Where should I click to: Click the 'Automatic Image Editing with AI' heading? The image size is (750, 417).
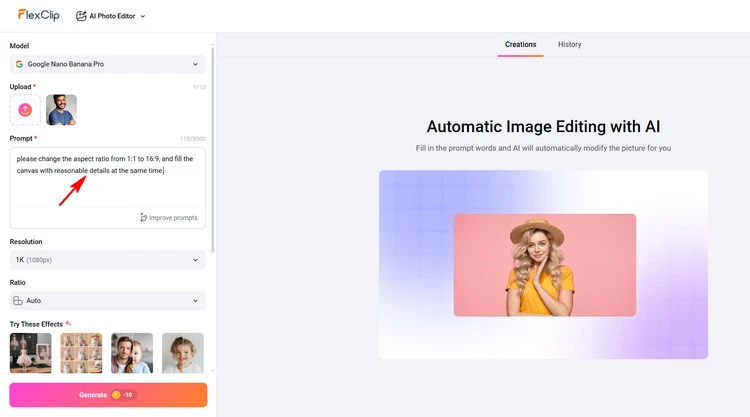pyautogui.click(x=543, y=127)
